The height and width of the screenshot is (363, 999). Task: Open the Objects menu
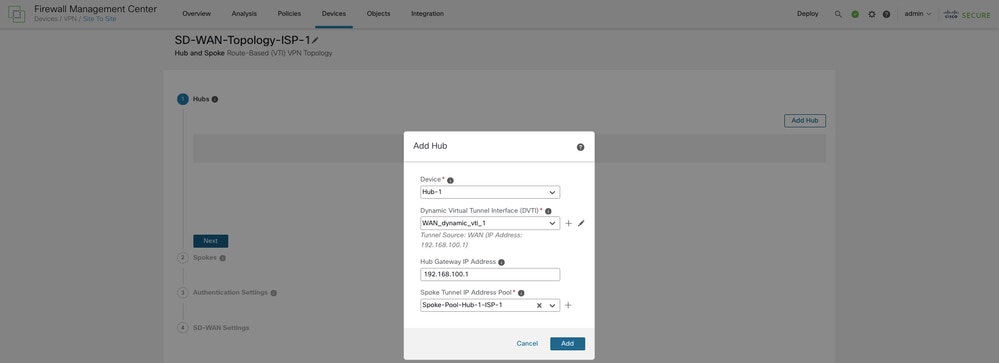(378, 14)
